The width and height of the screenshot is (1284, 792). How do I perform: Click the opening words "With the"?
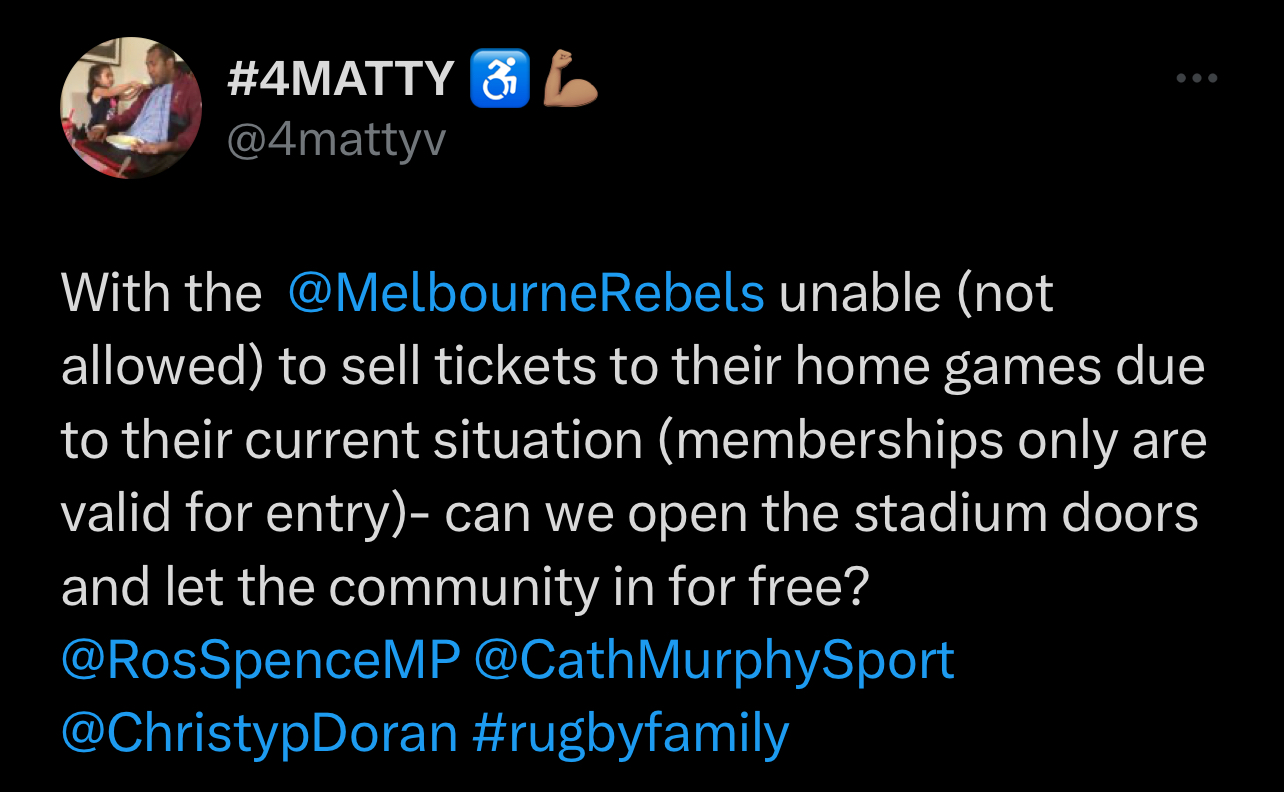click(161, 294)
